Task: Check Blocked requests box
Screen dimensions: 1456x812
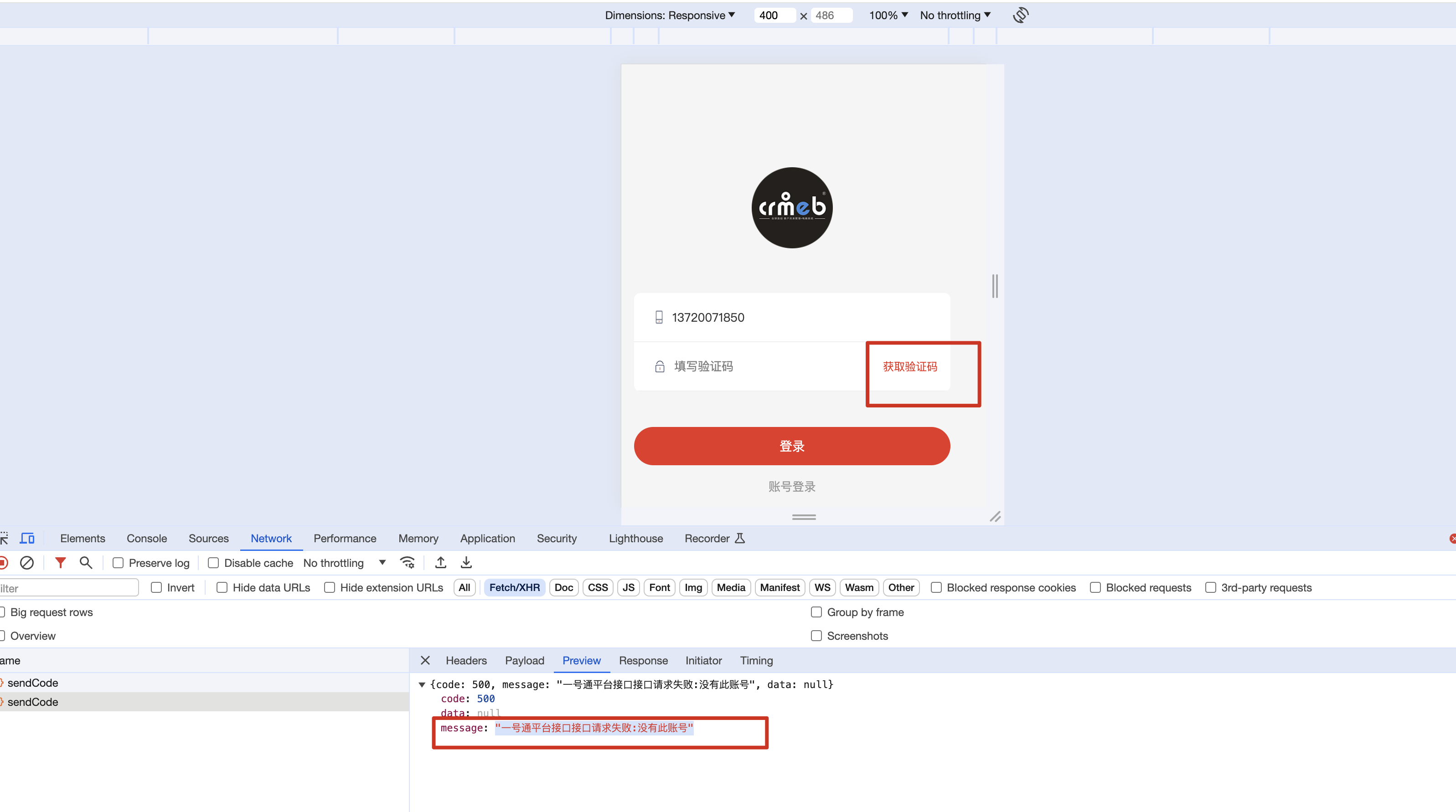Action: point(1095,588)
